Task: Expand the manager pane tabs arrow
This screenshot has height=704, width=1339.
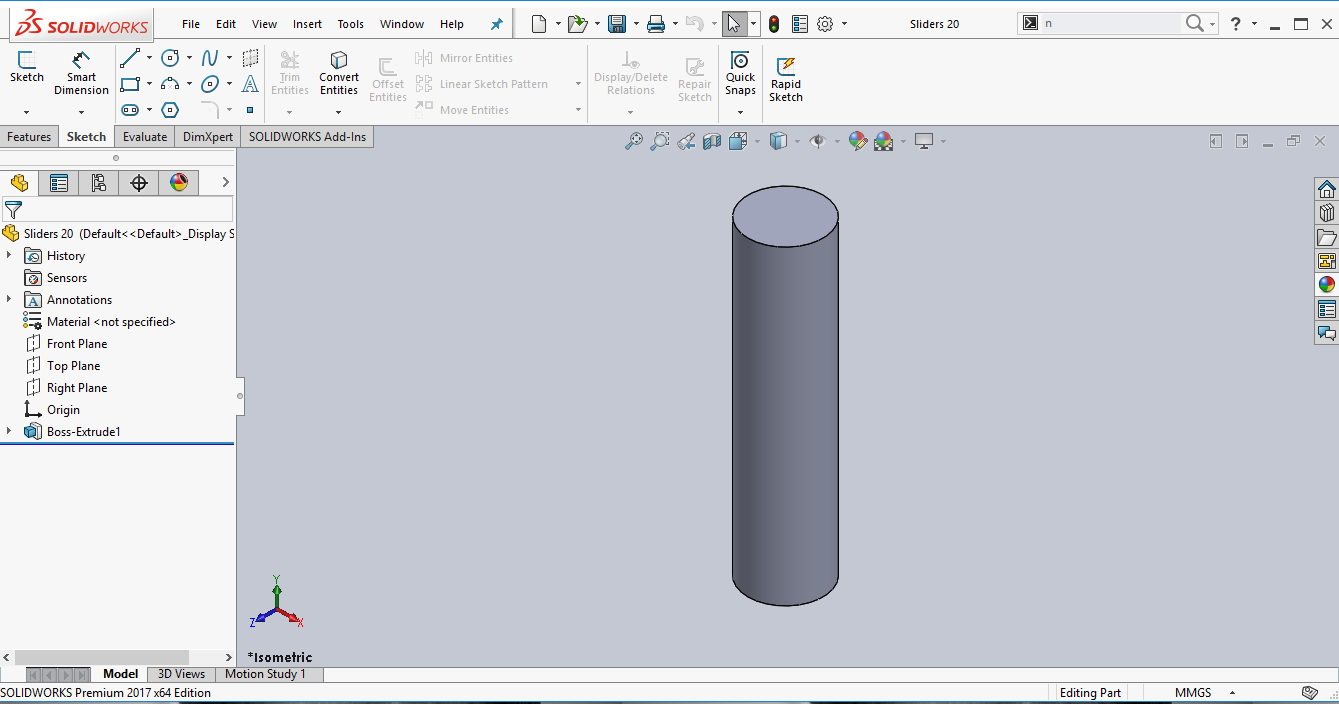Action: (x=225, y=182)
